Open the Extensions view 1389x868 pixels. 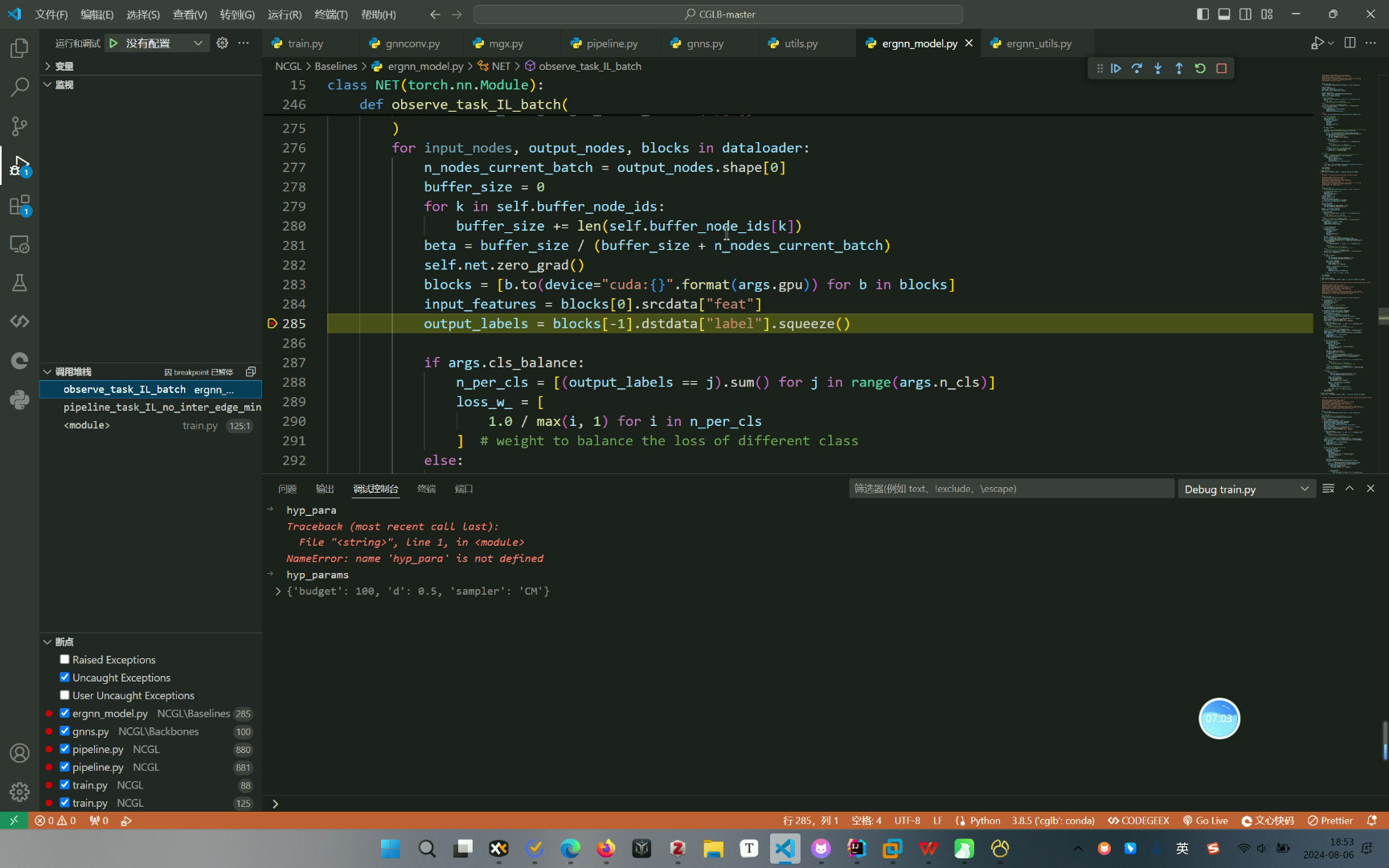19,206
